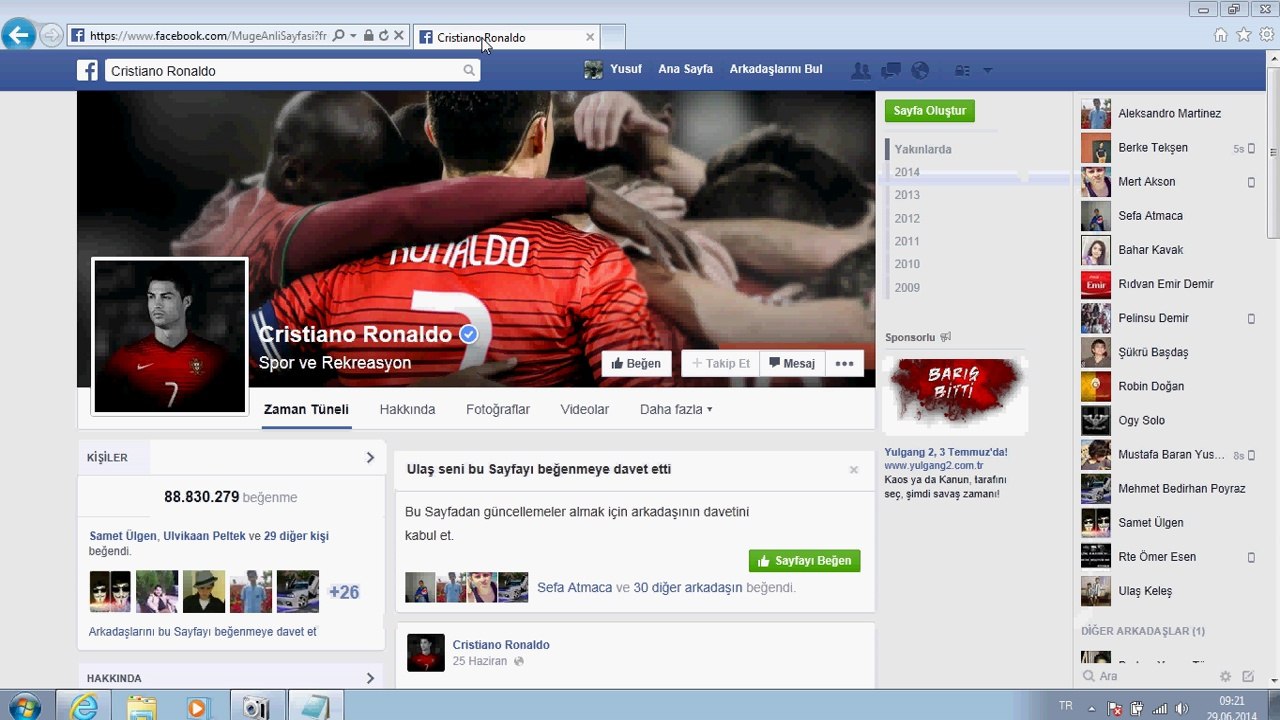Screen dimensions: 1280x720
Task: Click the megaphone icon next to Sponsorlu
Action: coord(946,338)
